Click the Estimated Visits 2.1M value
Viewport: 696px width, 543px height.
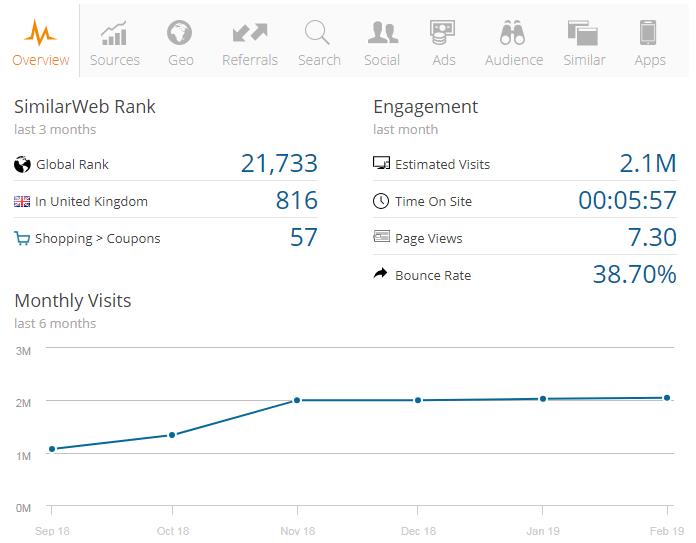coord(647,164)
